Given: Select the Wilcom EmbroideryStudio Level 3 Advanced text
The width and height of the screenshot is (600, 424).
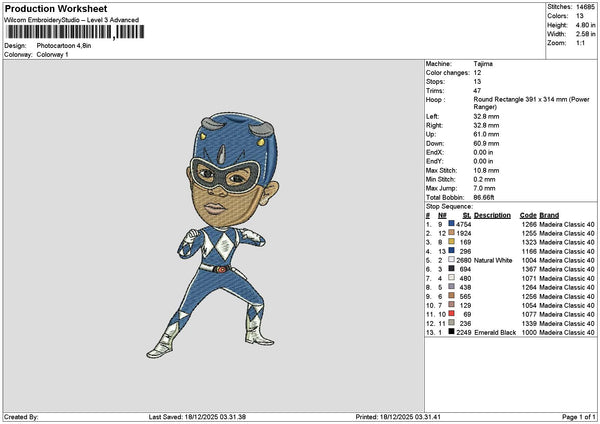Looking at the screenshot, I should pyautogui.click(x=72, y=20).
